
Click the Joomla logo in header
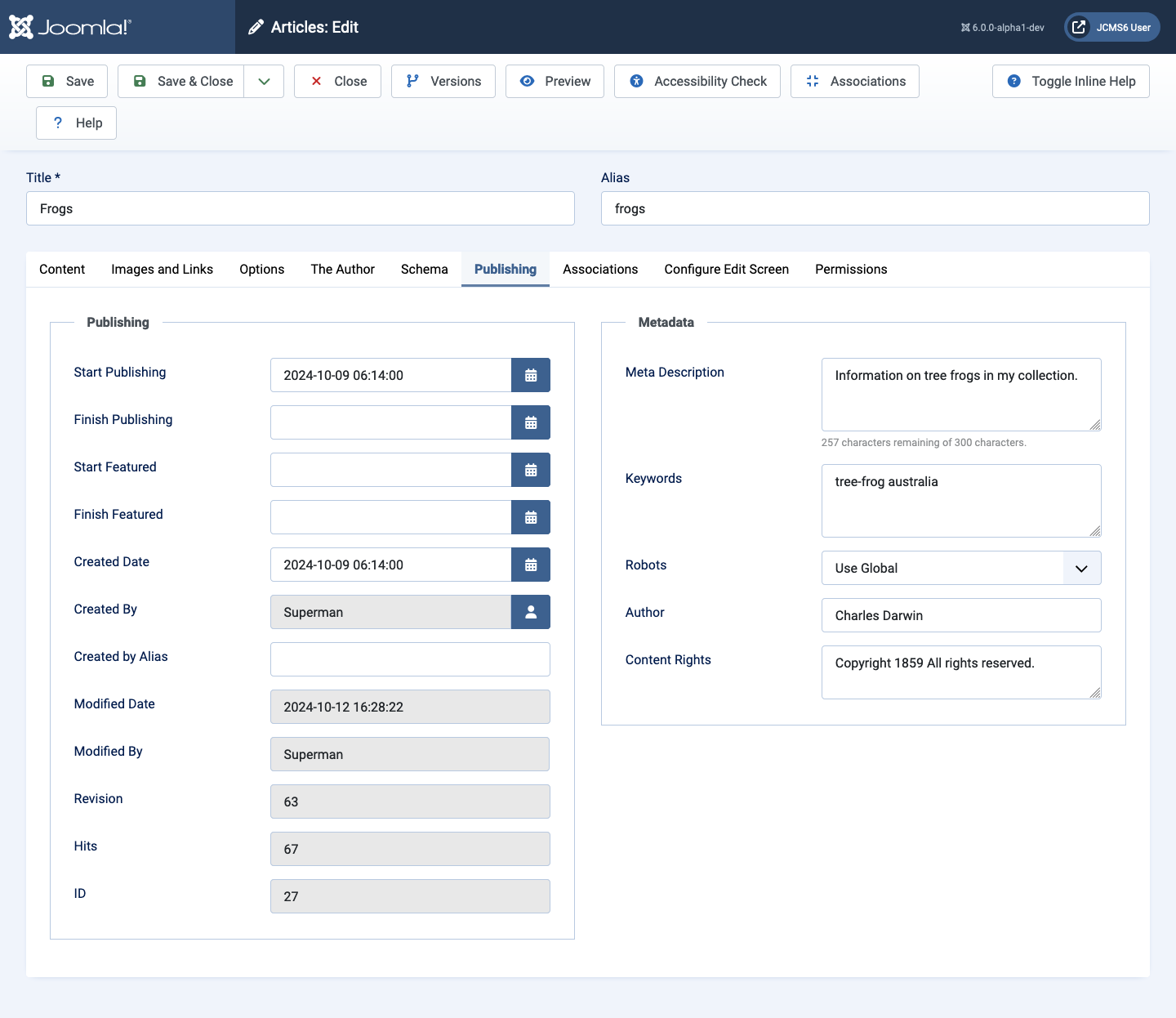pos(70,27)
